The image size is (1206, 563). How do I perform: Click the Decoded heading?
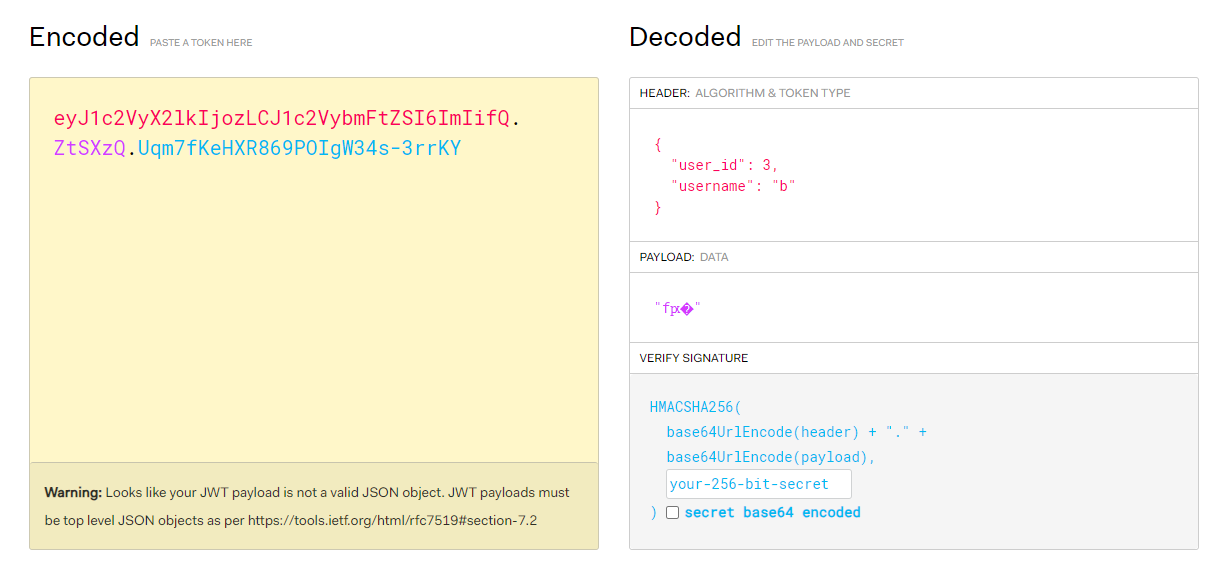(684, 37)
